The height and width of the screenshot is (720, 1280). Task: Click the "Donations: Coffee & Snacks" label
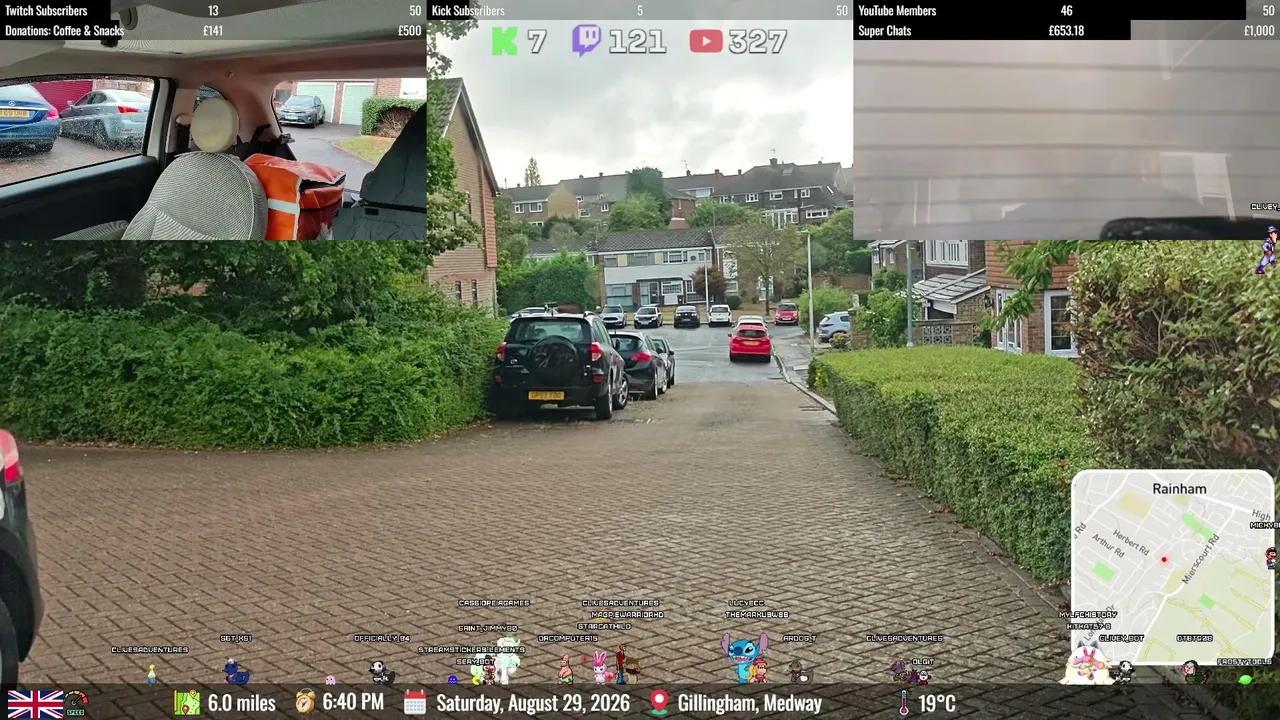click(x=64, y=30)
